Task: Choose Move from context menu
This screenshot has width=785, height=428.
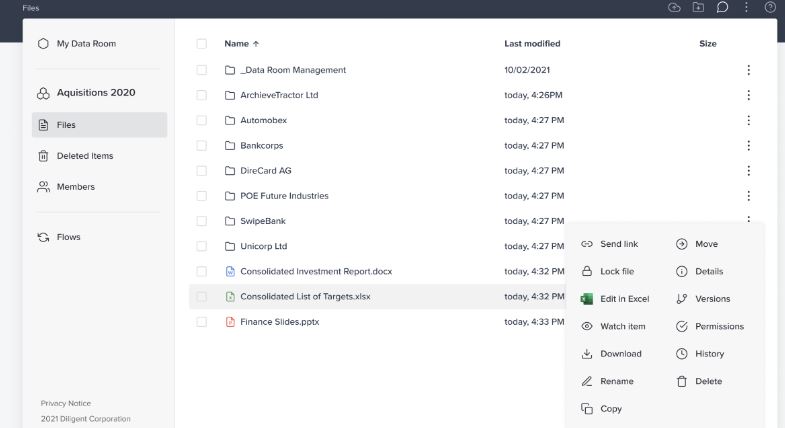Action: pyautogui.click(x=697, y=244)
